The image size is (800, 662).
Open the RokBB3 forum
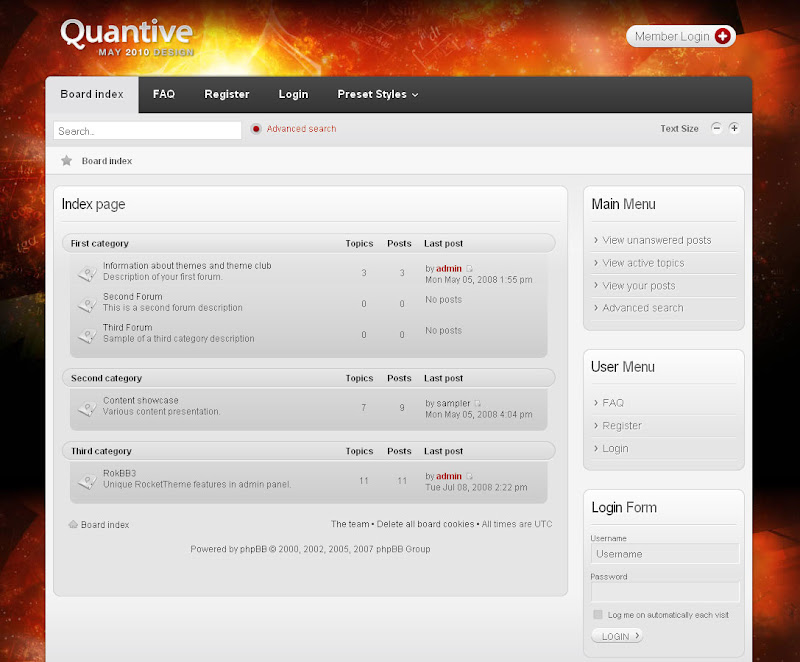119,473
